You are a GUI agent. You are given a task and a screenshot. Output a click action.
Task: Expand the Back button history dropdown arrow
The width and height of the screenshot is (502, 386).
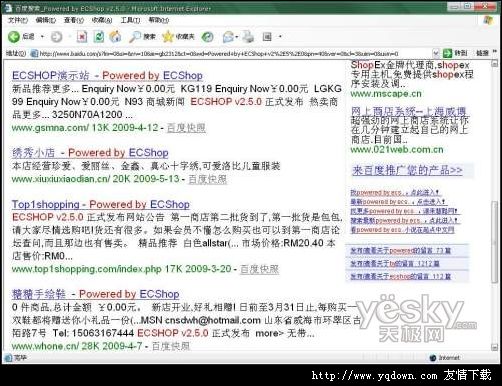coord(42,37)
